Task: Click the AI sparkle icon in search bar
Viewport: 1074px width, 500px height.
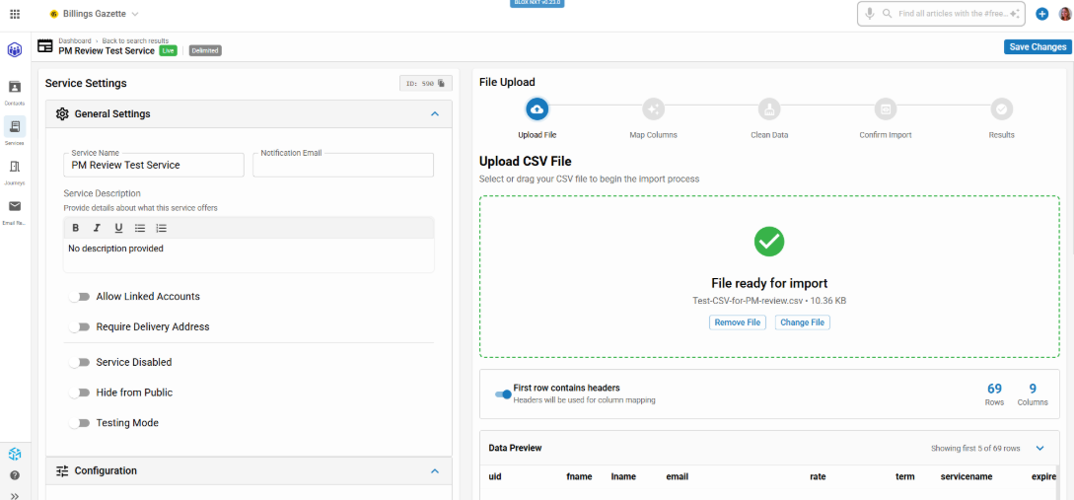Action: (1014, 14)
